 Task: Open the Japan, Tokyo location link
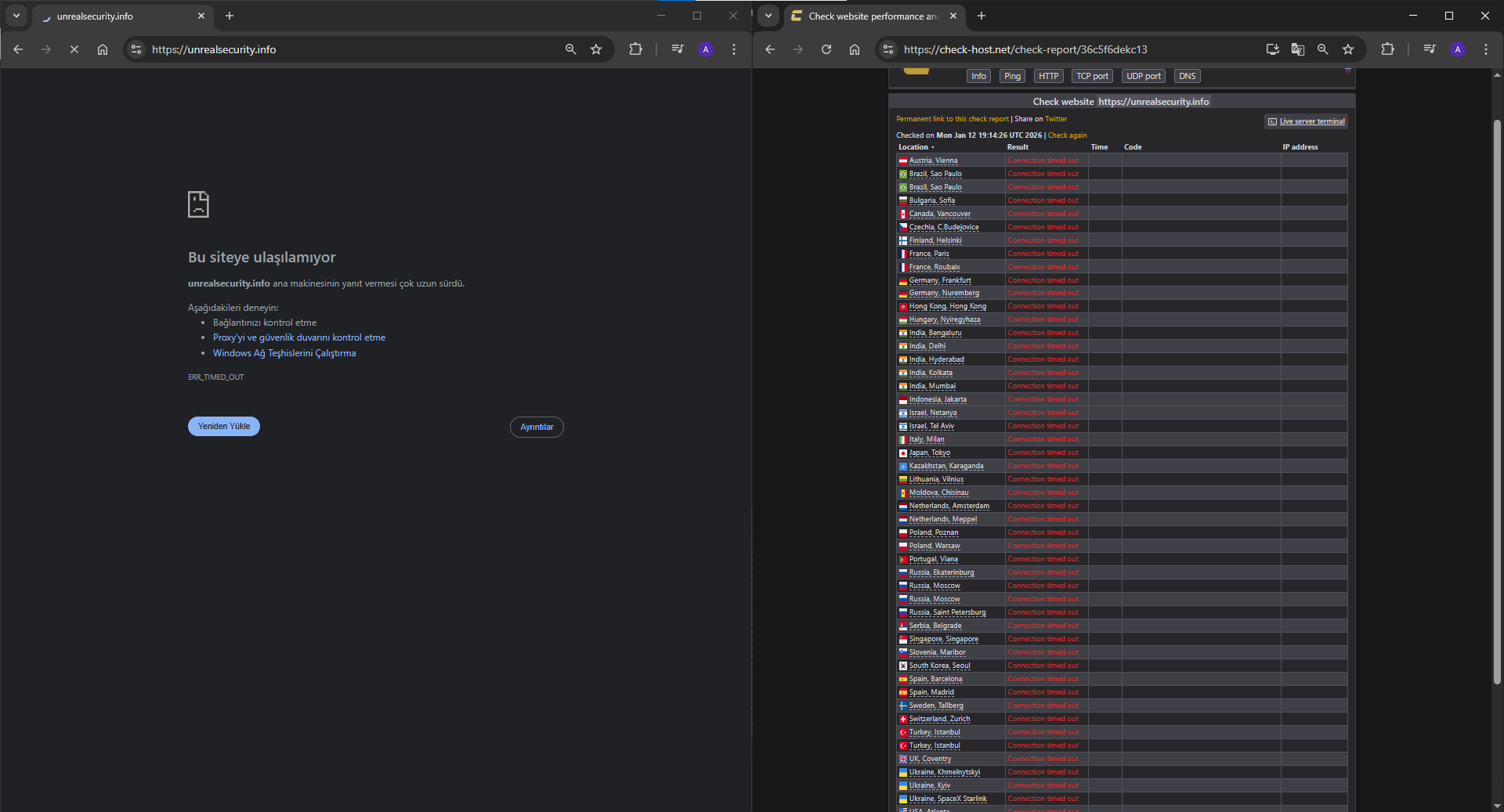pyautogui.click(x=930, y=453)
